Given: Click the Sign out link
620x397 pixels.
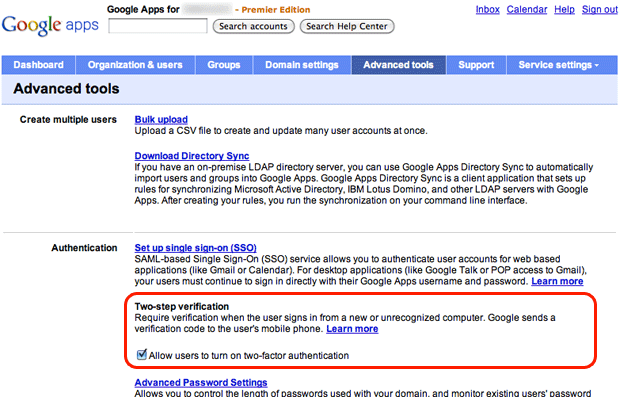Looking at the screenshot, I should (599, 9).
